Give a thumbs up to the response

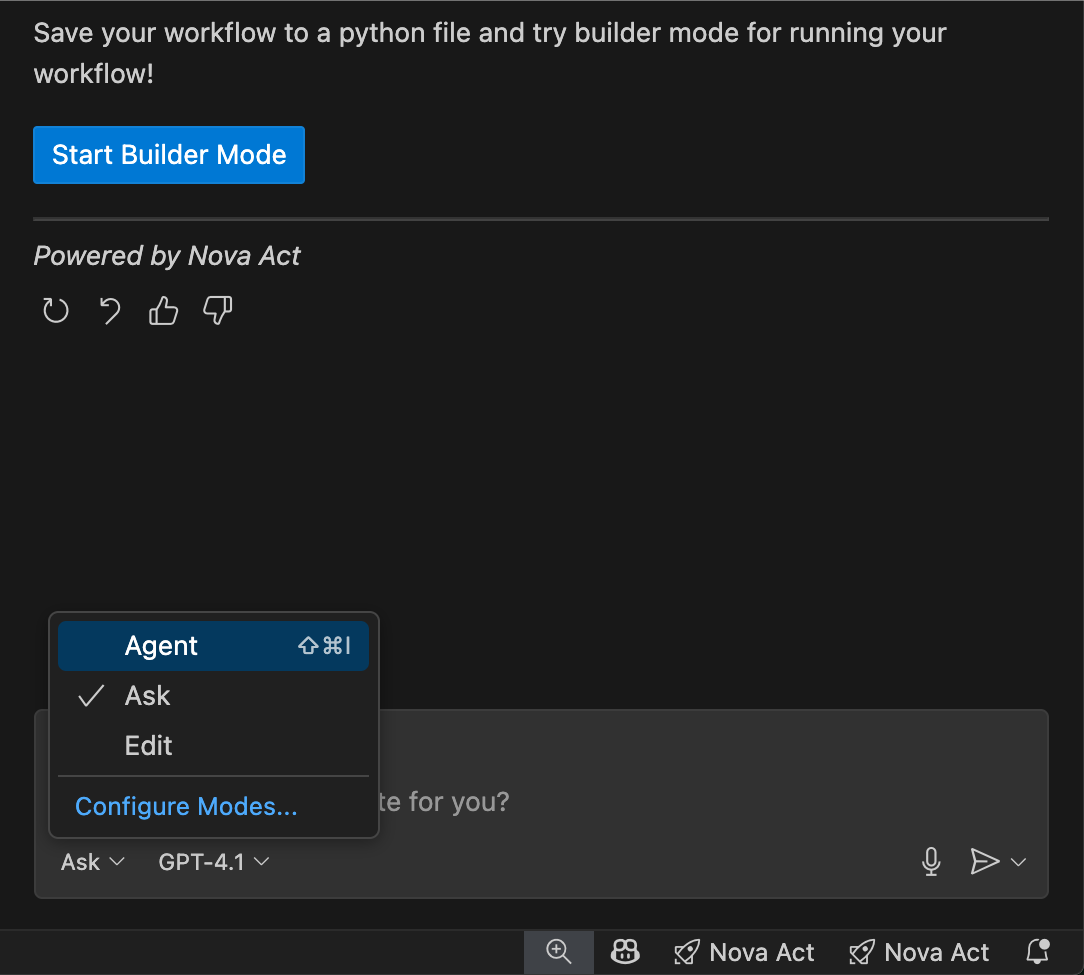tap(163, 311)
